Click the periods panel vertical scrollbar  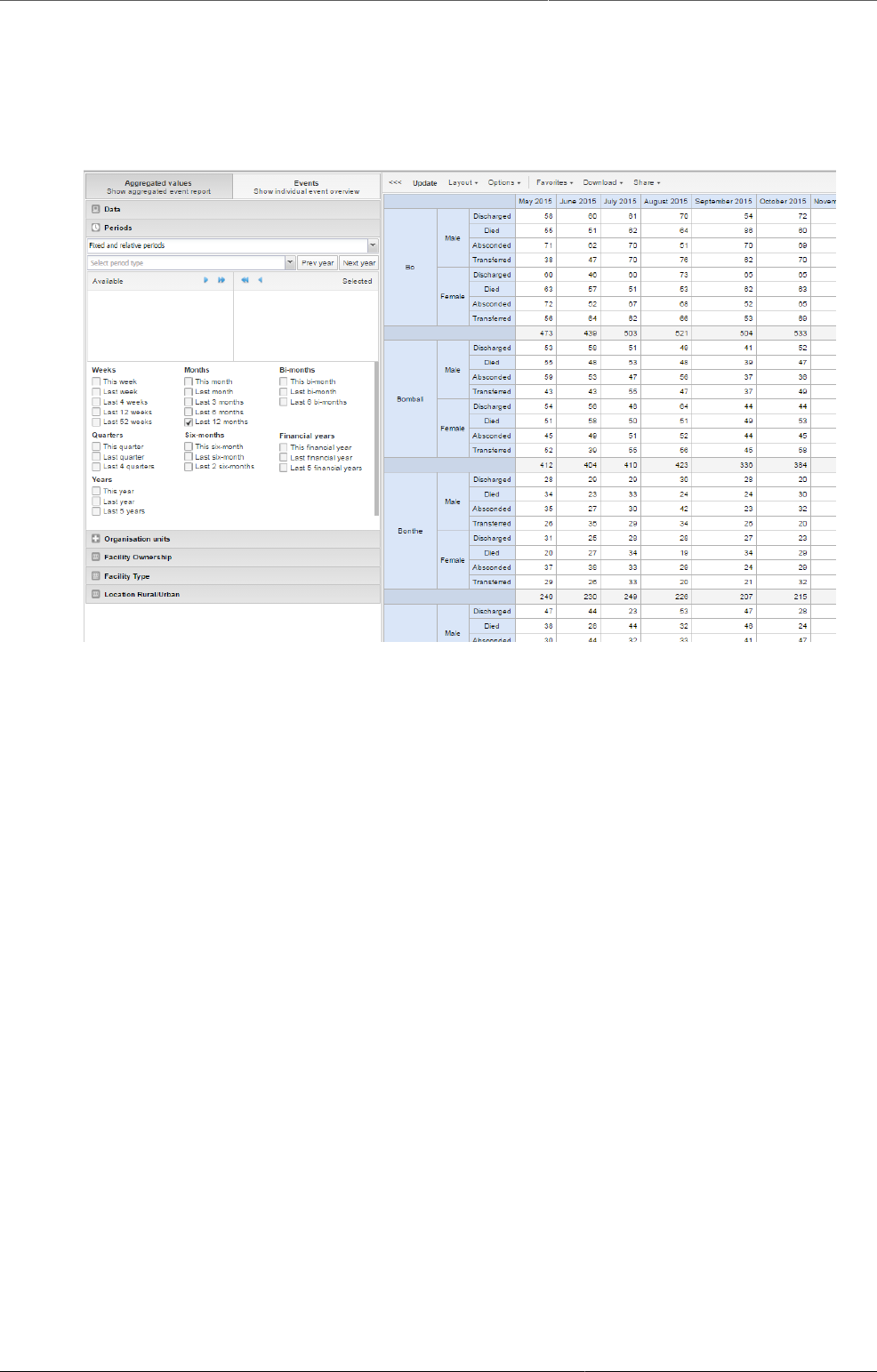(x=377, y=439)
